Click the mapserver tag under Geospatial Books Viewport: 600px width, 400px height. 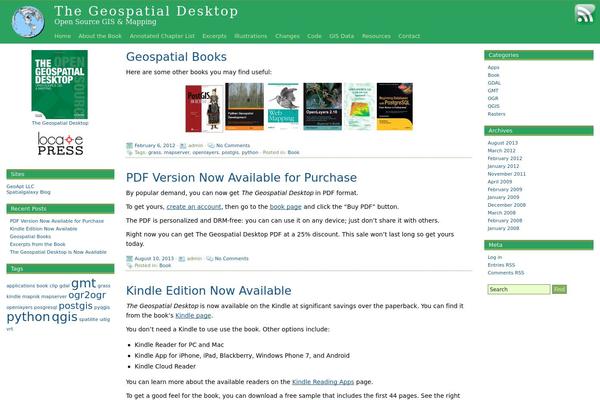[176, 152]
